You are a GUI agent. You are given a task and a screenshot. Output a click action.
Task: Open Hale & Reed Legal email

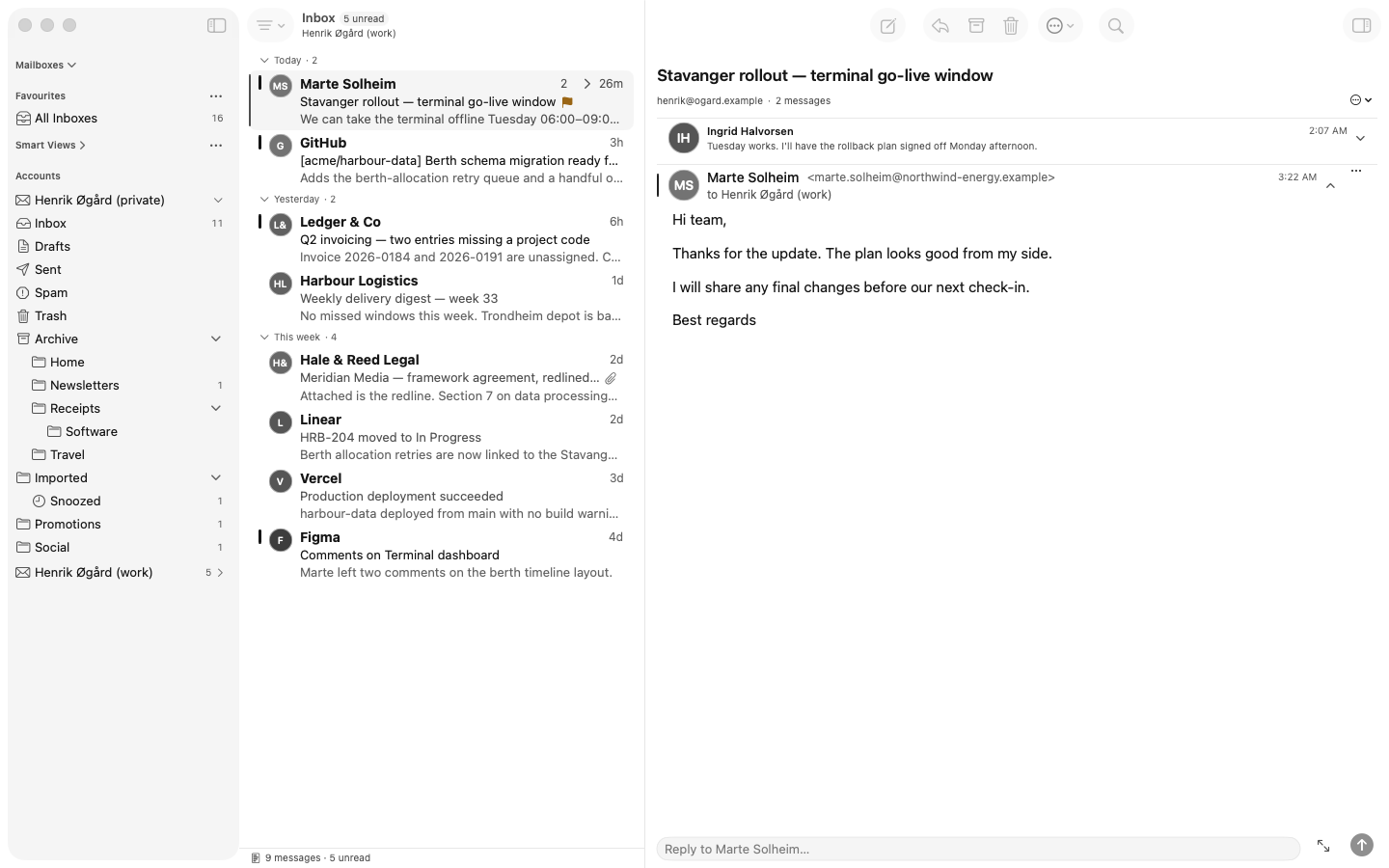pyautogui.click(x=442, y=377)
